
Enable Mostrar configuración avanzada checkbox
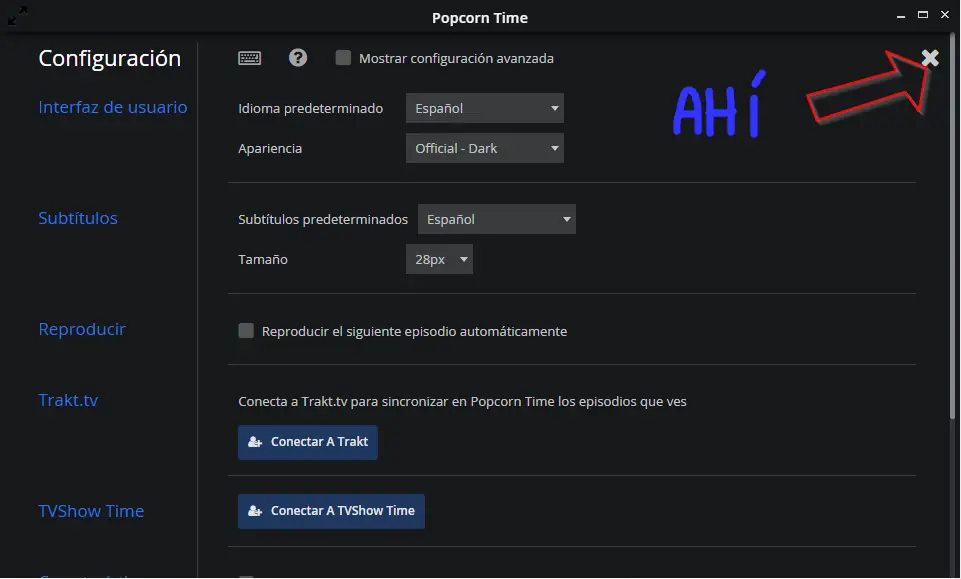(343, 58)
